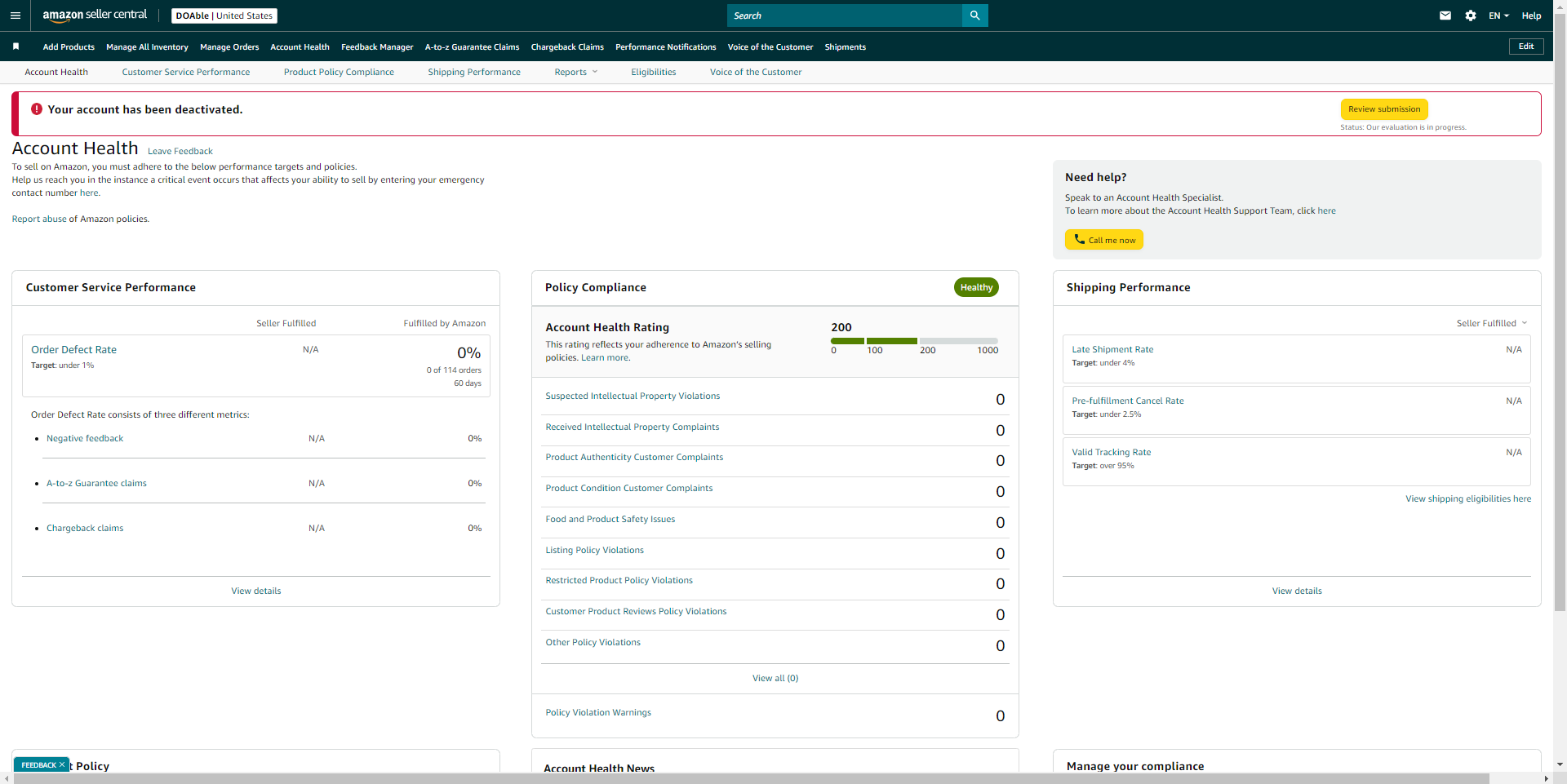Screen dimensions: 1567x784
Task: Click the Fulfilled by Amazon column header
Action: coord(445,323)
